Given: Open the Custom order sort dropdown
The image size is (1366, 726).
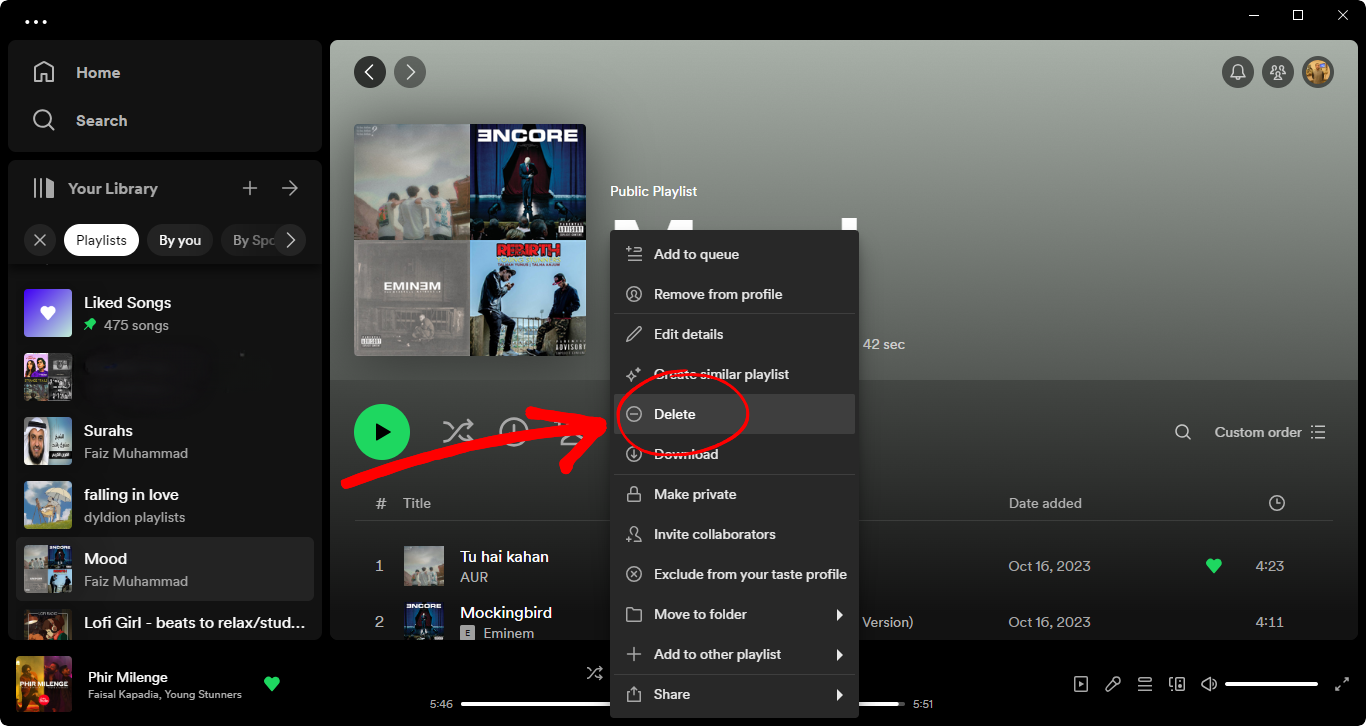Looking at the screenshot, I should (x=1270, y=432).
